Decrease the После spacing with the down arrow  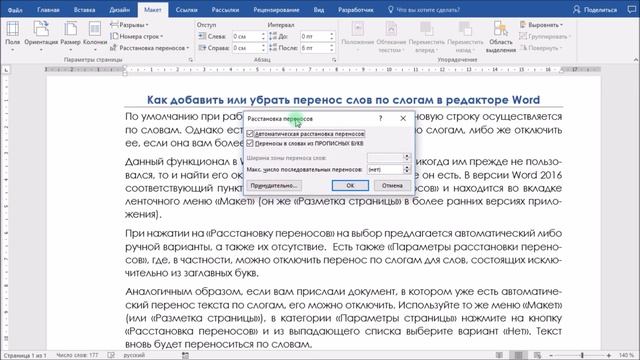332,50
